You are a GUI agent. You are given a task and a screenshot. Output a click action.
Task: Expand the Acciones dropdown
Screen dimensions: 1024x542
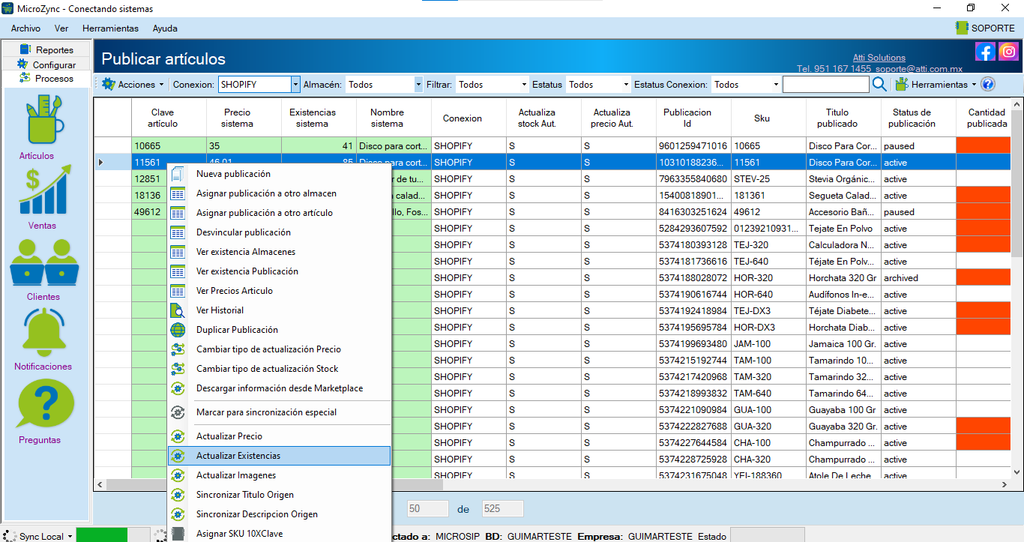[161, 85]
